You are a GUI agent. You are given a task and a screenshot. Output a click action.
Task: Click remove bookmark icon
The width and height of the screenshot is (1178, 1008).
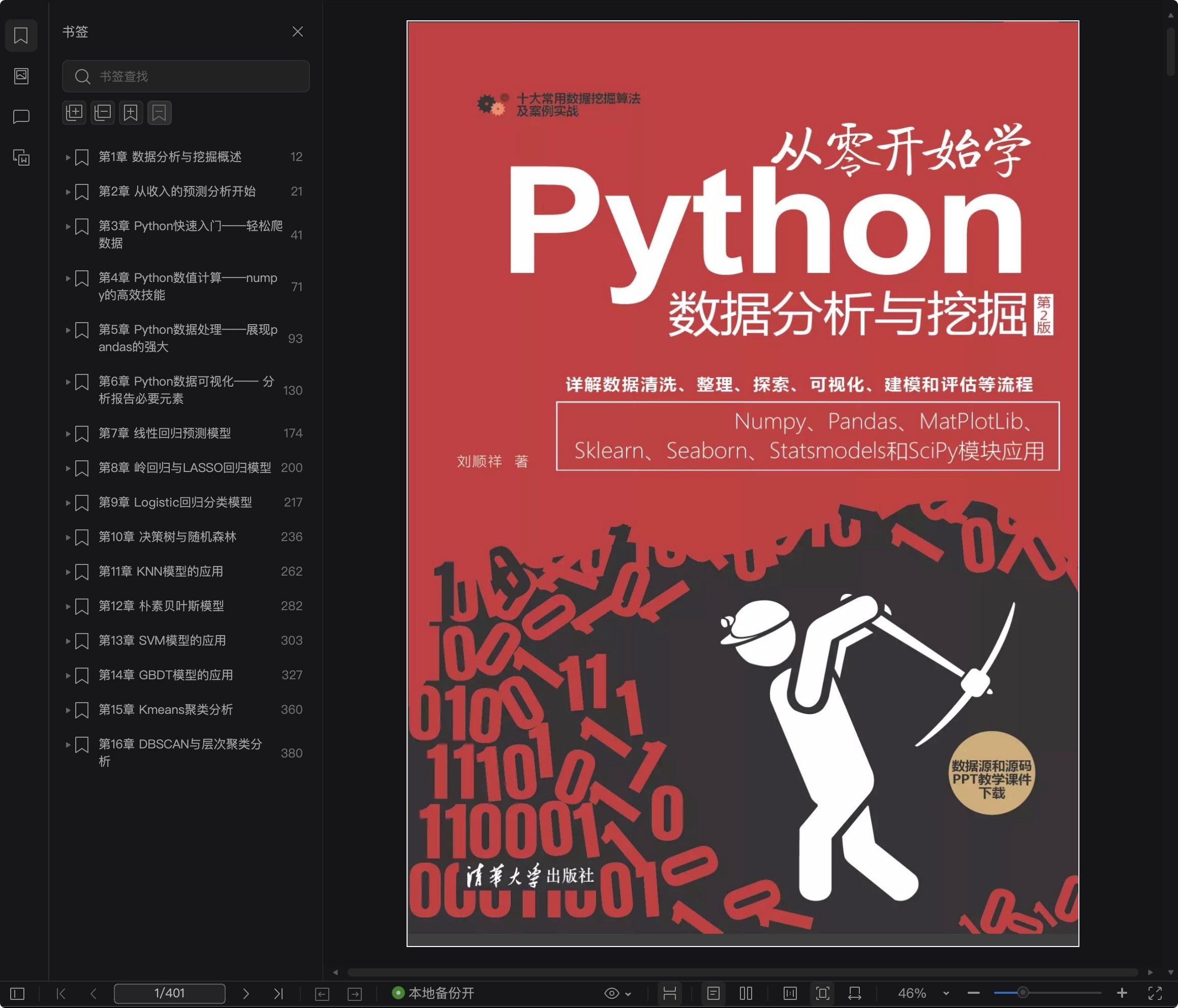pyautogui.click(x=159, y=113)
